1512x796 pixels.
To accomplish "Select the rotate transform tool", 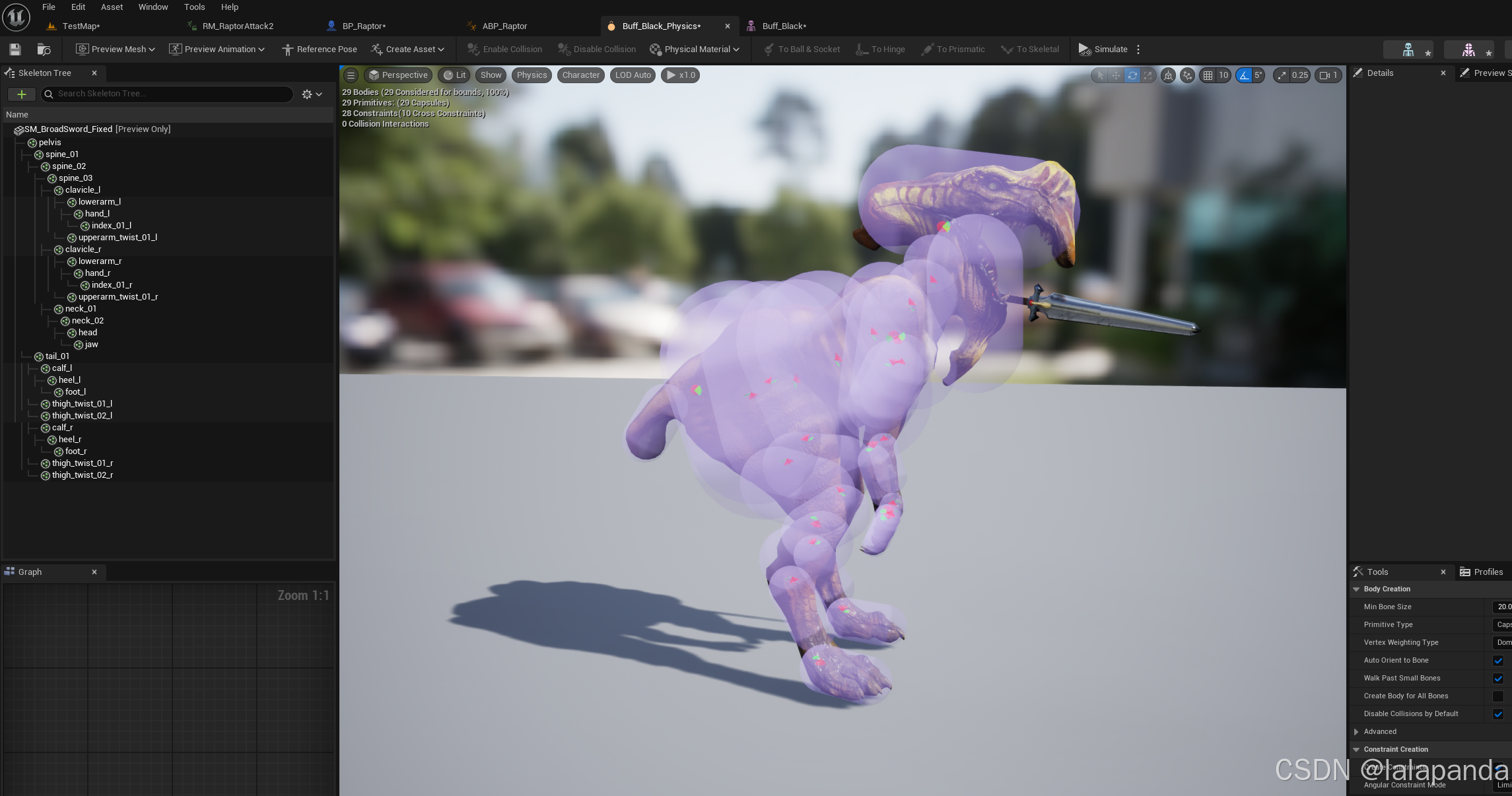I will [1132, 75].
